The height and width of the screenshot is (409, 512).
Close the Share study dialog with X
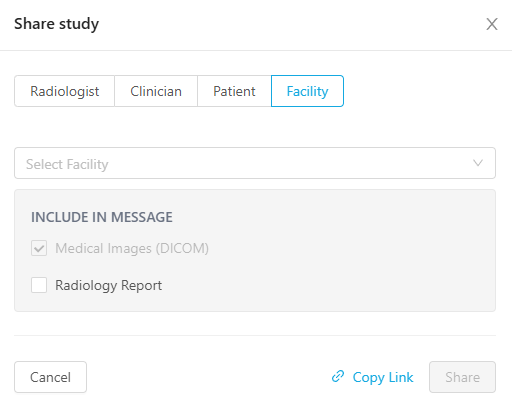[x=492, y=24]
